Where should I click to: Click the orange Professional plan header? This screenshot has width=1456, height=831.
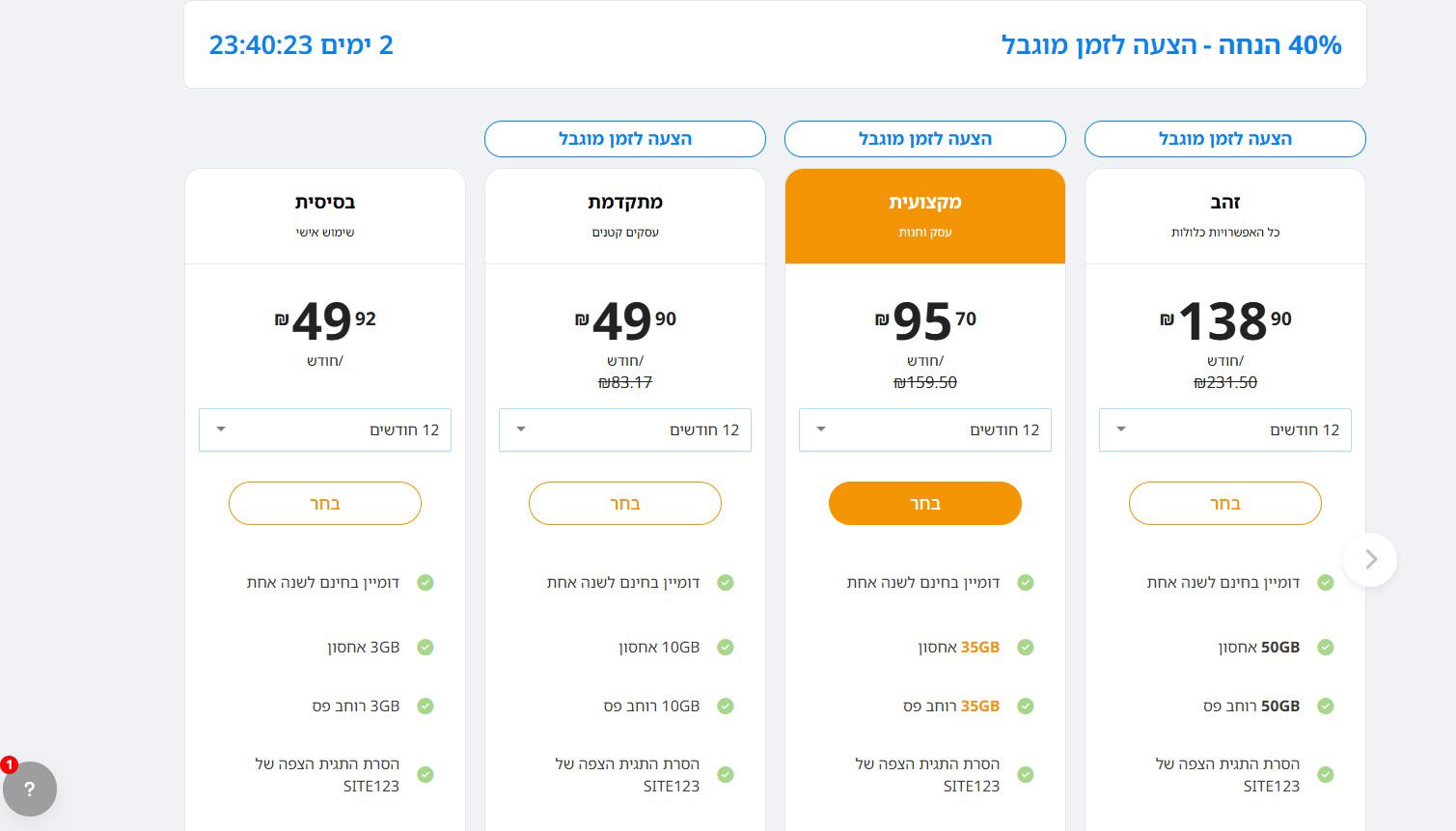pyautogui.click(x=924, y=215)
